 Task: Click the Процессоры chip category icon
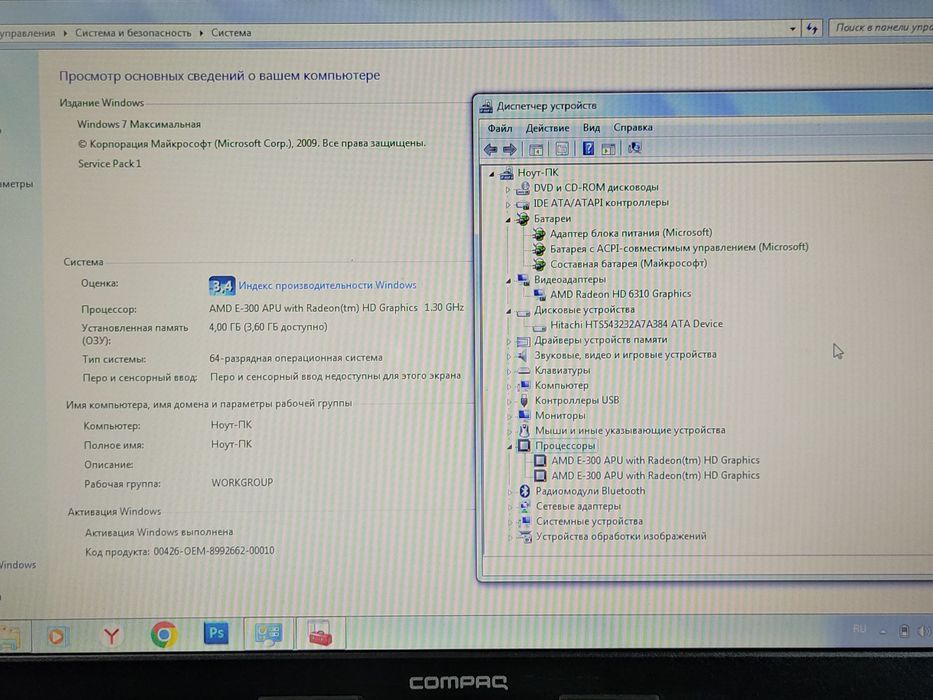[x=524, y=446]
